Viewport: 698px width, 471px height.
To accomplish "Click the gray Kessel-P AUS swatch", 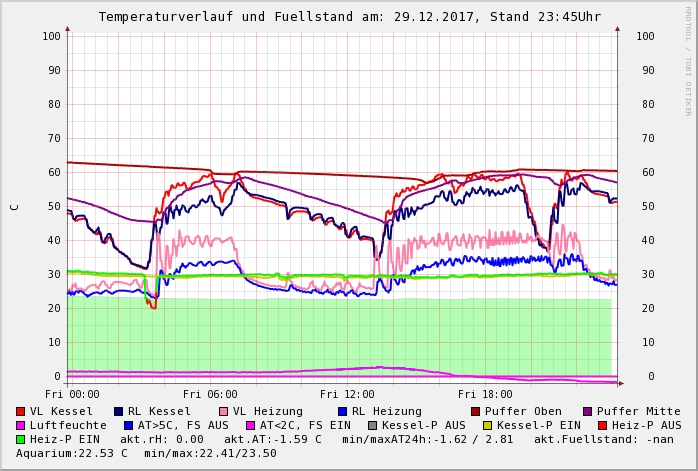I will (372, 425).
